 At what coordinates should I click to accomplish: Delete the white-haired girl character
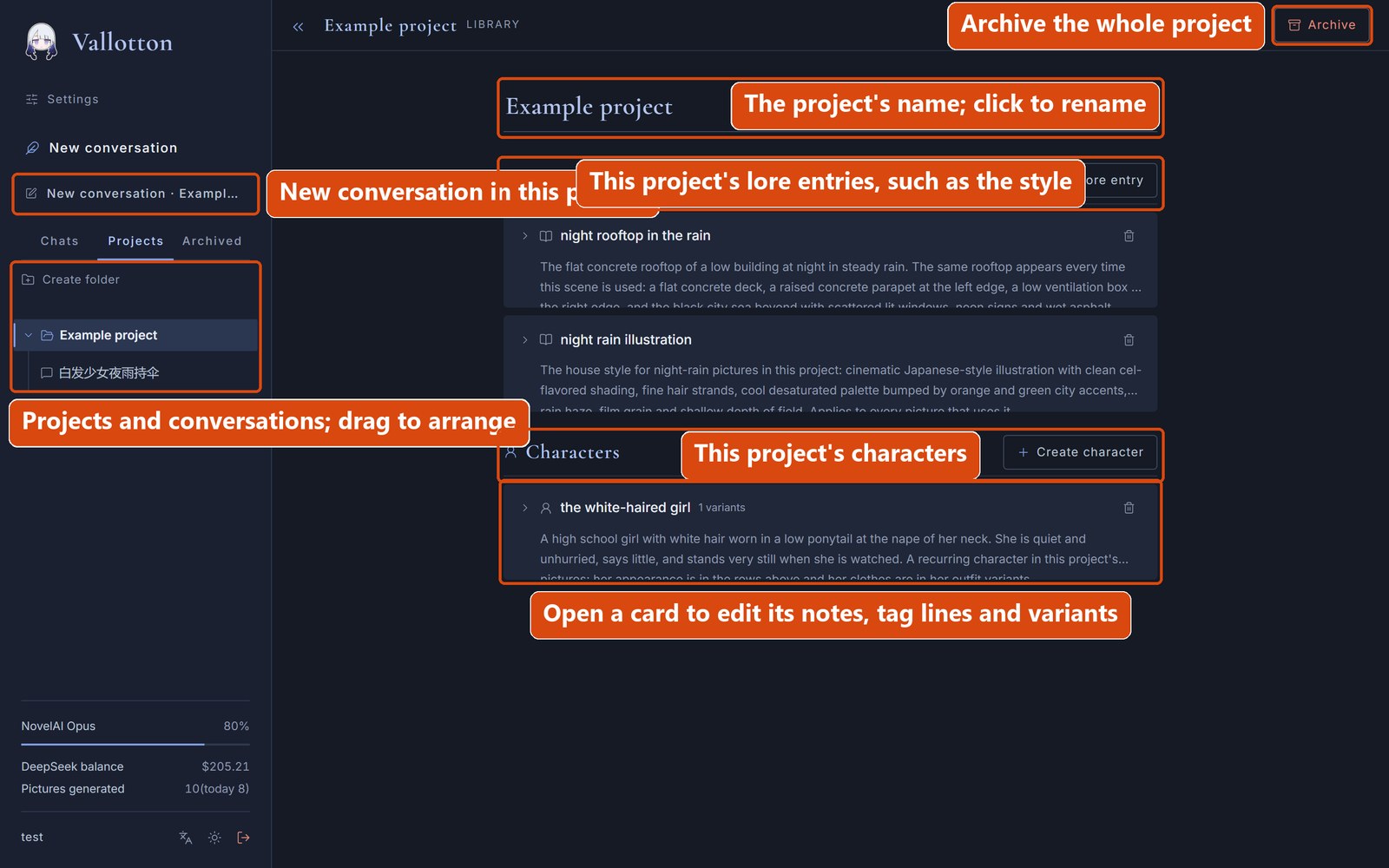click(x=1129, y=507)
